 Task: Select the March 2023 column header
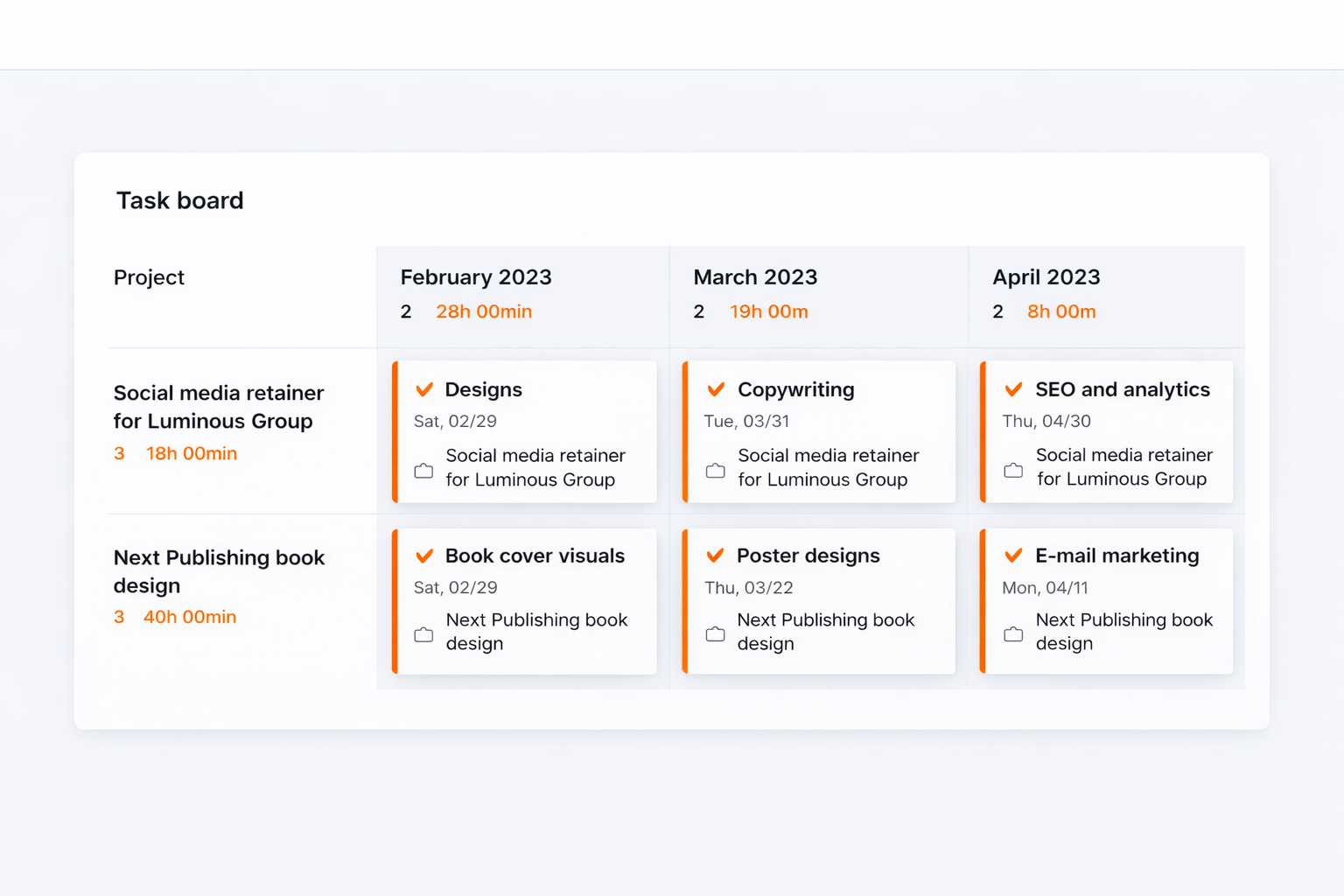(755, 277)
